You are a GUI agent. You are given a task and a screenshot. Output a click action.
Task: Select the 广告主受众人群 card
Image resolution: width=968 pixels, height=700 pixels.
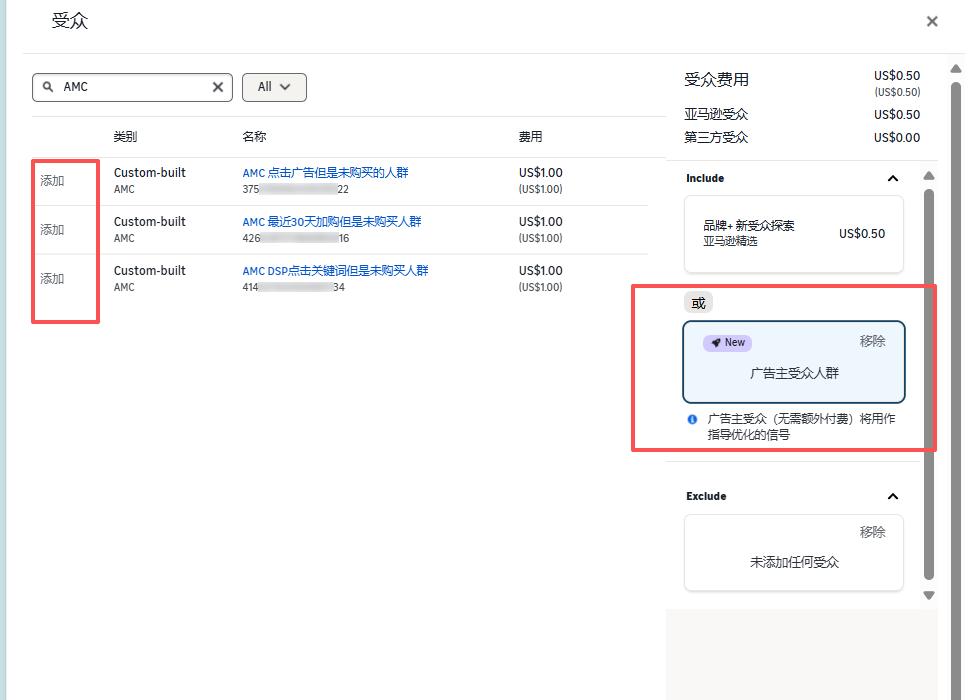794,362
